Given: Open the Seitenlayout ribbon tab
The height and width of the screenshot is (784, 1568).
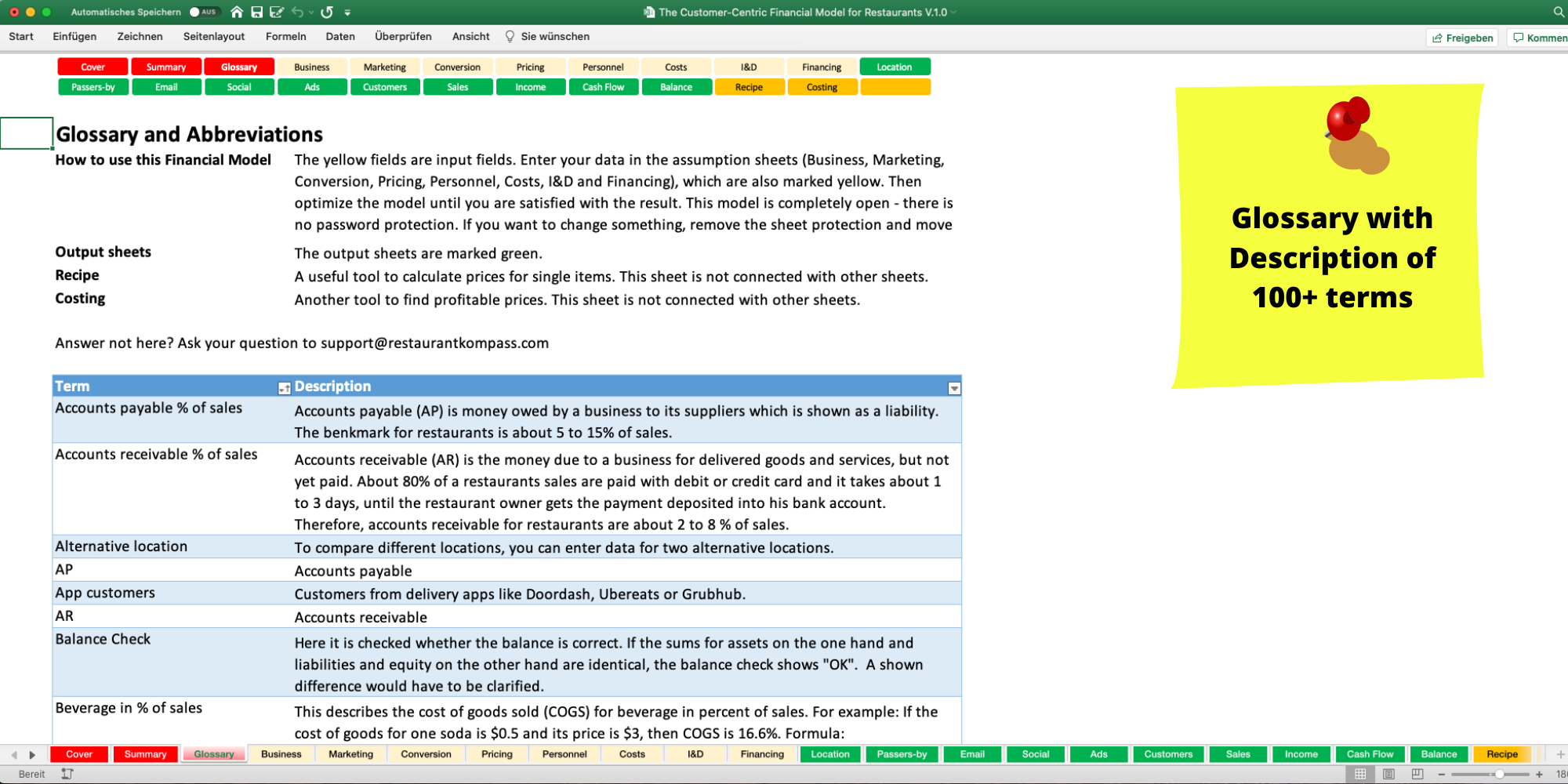Looking at the screenshot, I should tap(214, 36).
